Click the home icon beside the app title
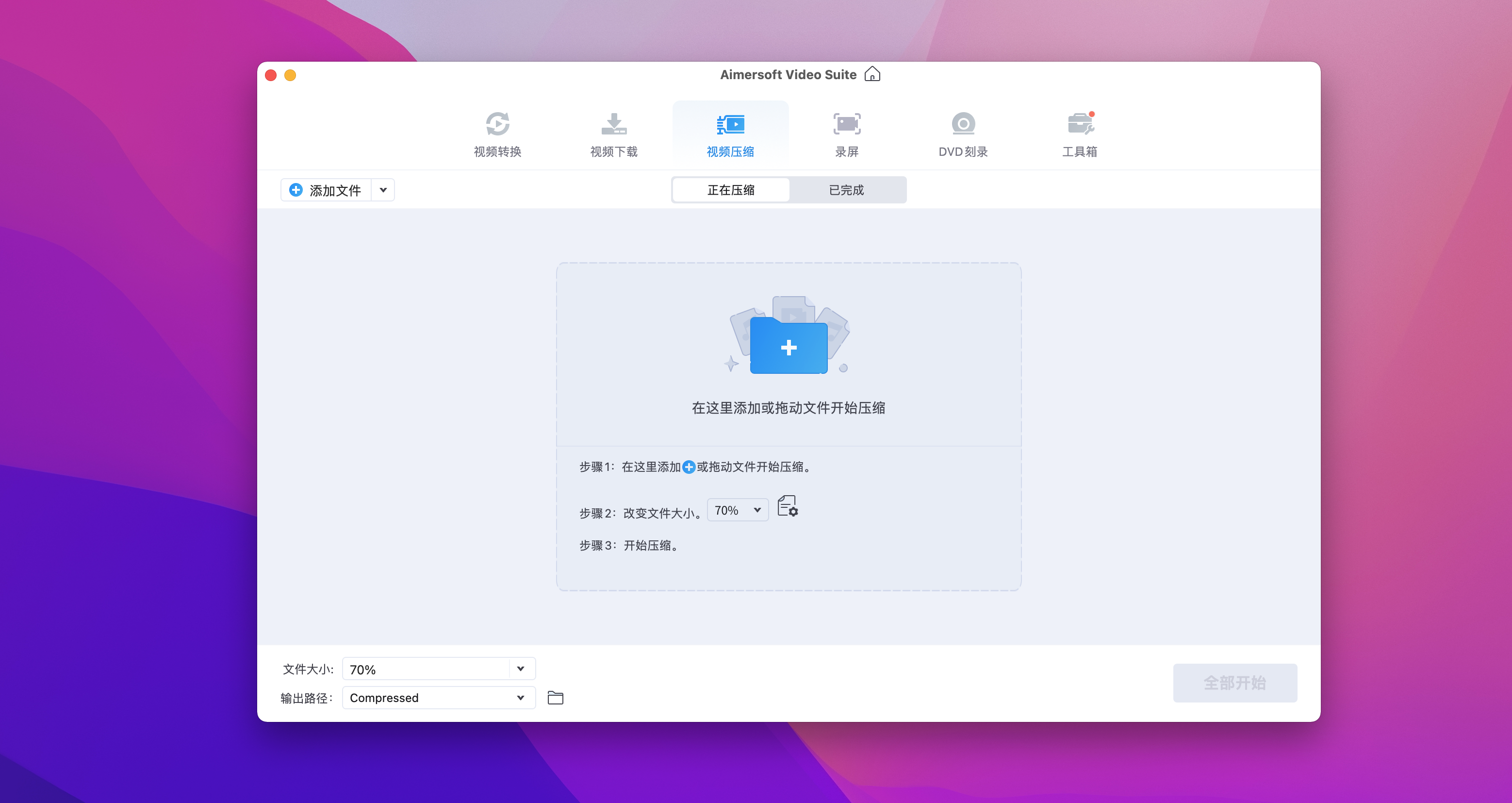Viewport: 1512px width, 803px height. click(x=872, y=74)
